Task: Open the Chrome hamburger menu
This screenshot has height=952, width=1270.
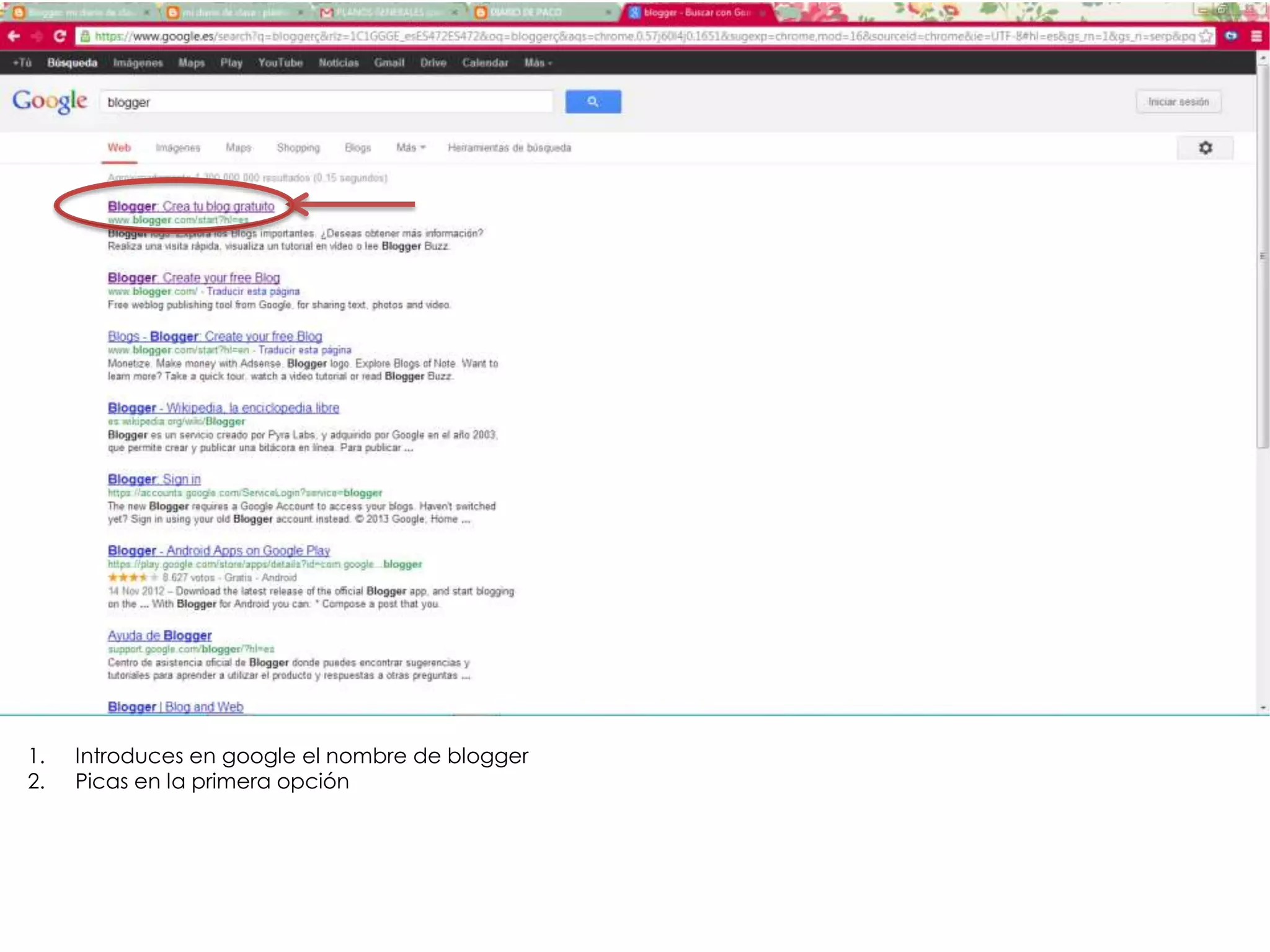Action: 1256,36
